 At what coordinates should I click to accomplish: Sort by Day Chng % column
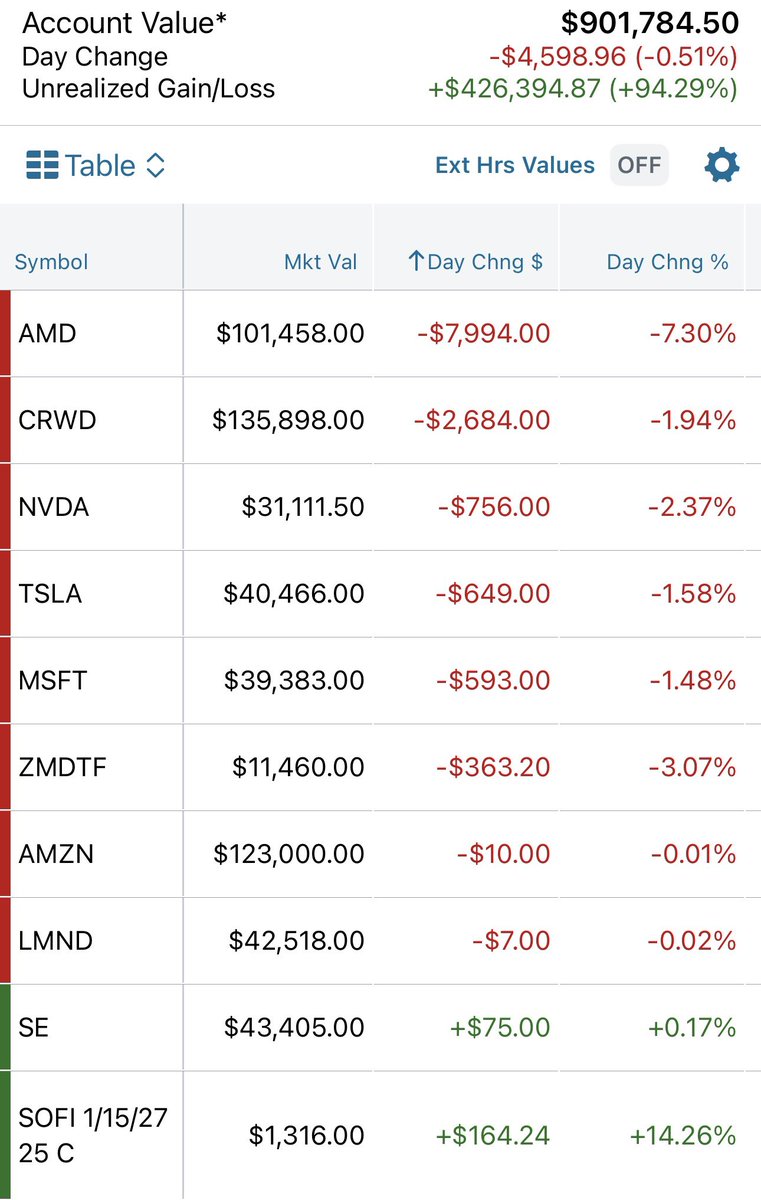point(667,262)
